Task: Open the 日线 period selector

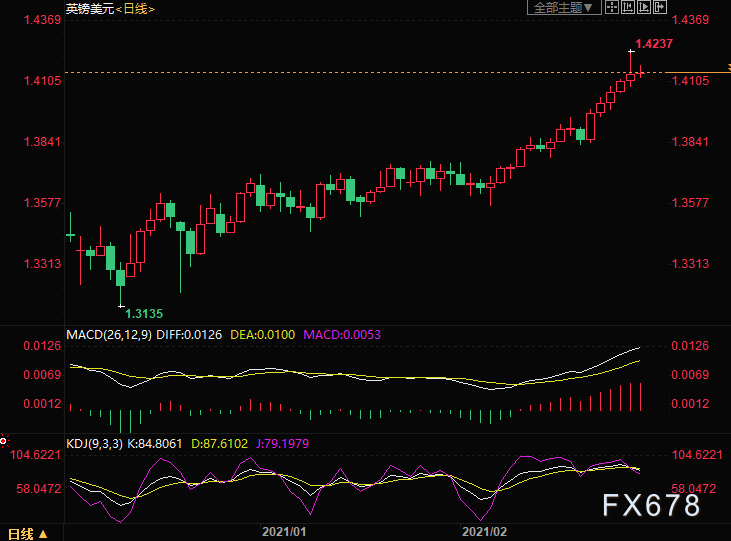Action: (28, 534)
